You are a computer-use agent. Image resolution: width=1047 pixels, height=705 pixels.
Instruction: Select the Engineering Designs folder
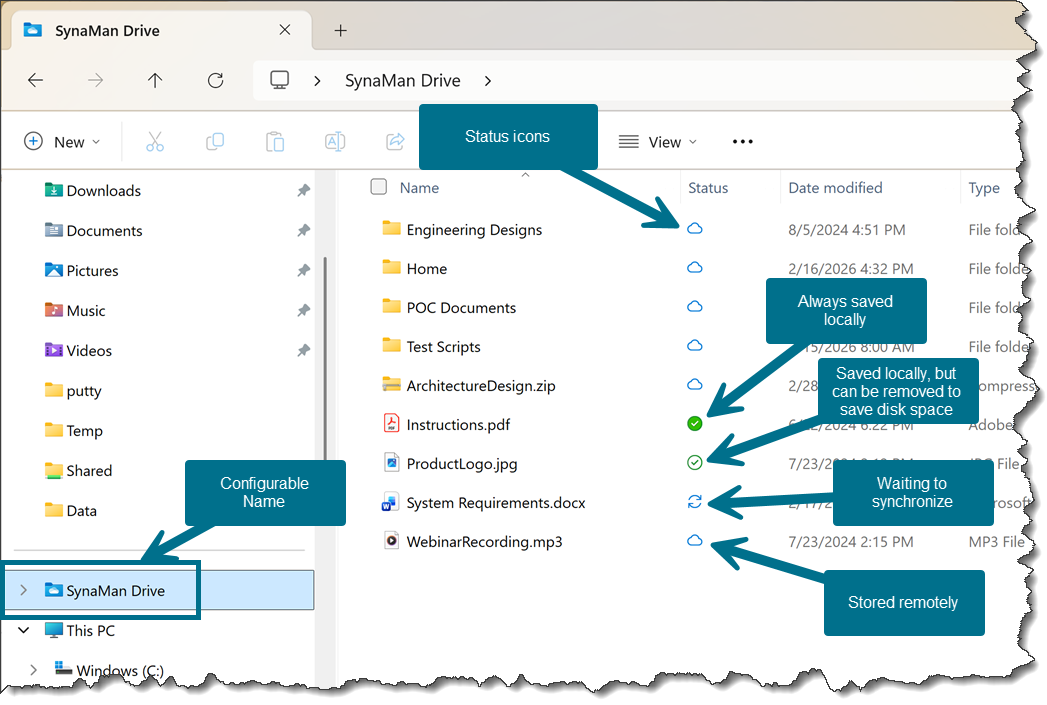pyautogui.click(x=474, y=230)
